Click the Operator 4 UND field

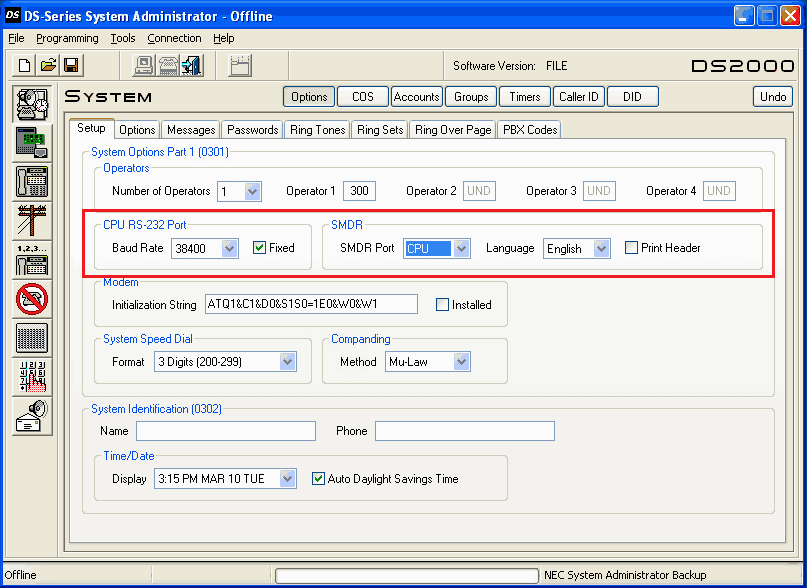[x=719, y=191]
